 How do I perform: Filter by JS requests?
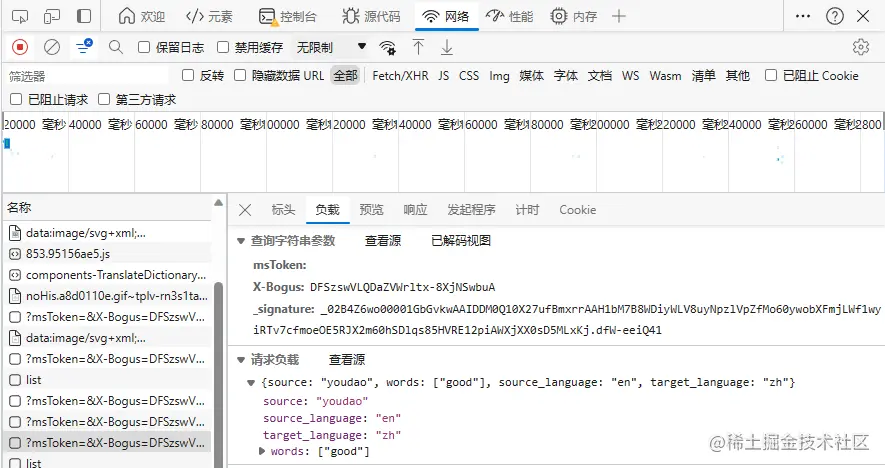tap(444, 76)
